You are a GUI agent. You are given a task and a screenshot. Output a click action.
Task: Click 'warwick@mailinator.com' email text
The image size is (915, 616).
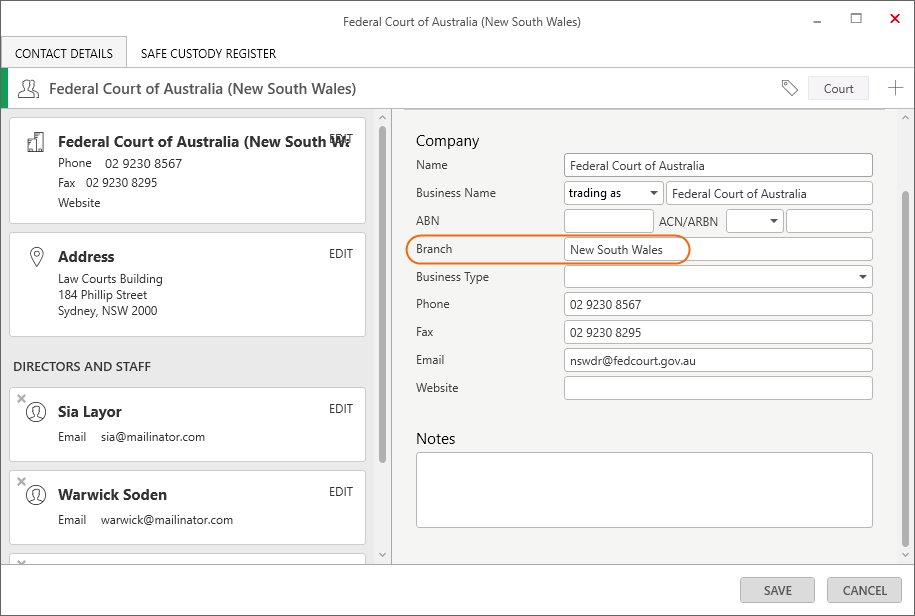coord(167,520)
